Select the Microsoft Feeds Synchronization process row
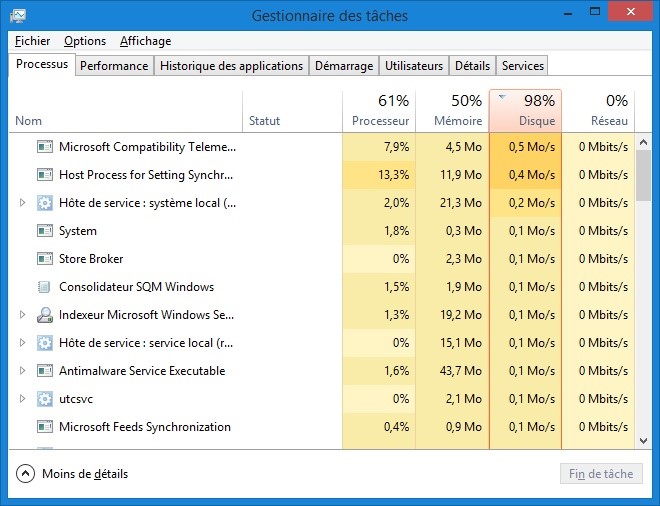 (x=145, y=427)
